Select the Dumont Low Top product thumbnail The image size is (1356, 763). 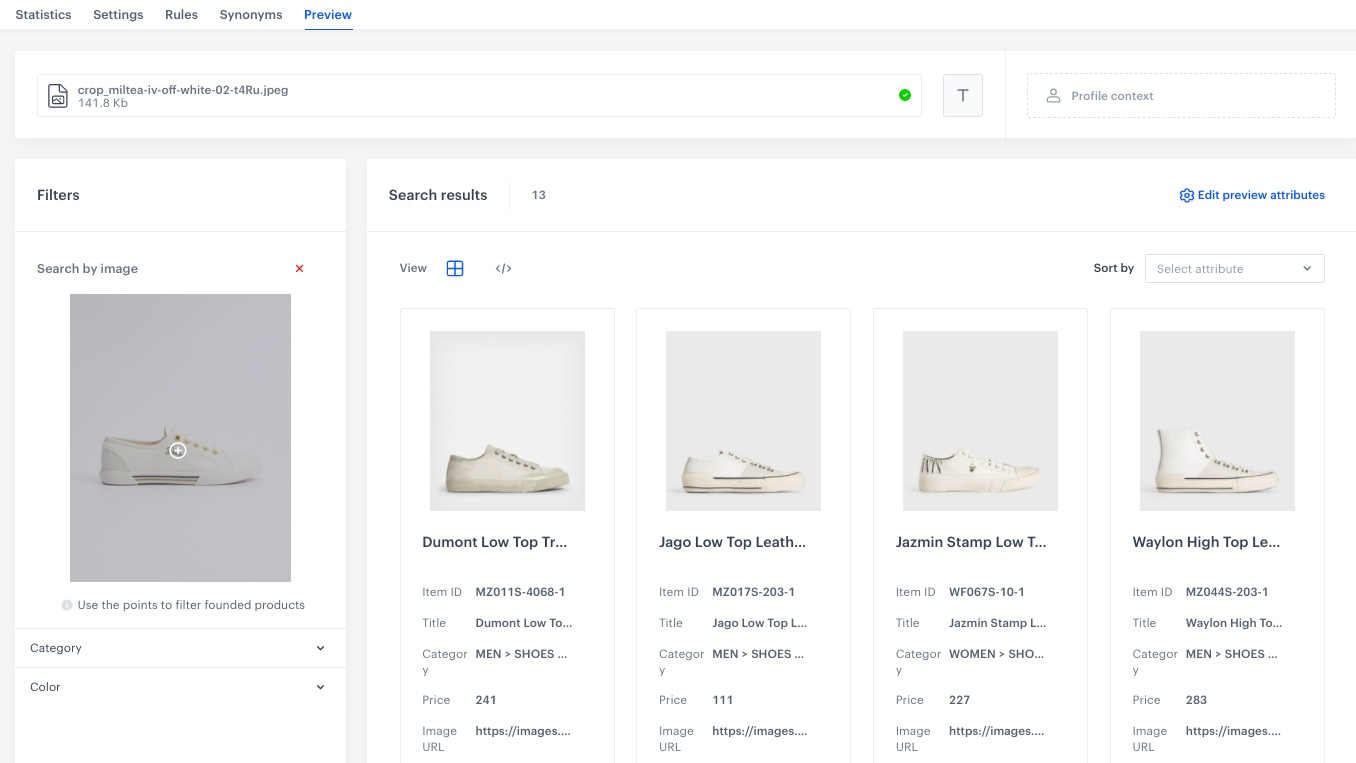pos(507,421)
